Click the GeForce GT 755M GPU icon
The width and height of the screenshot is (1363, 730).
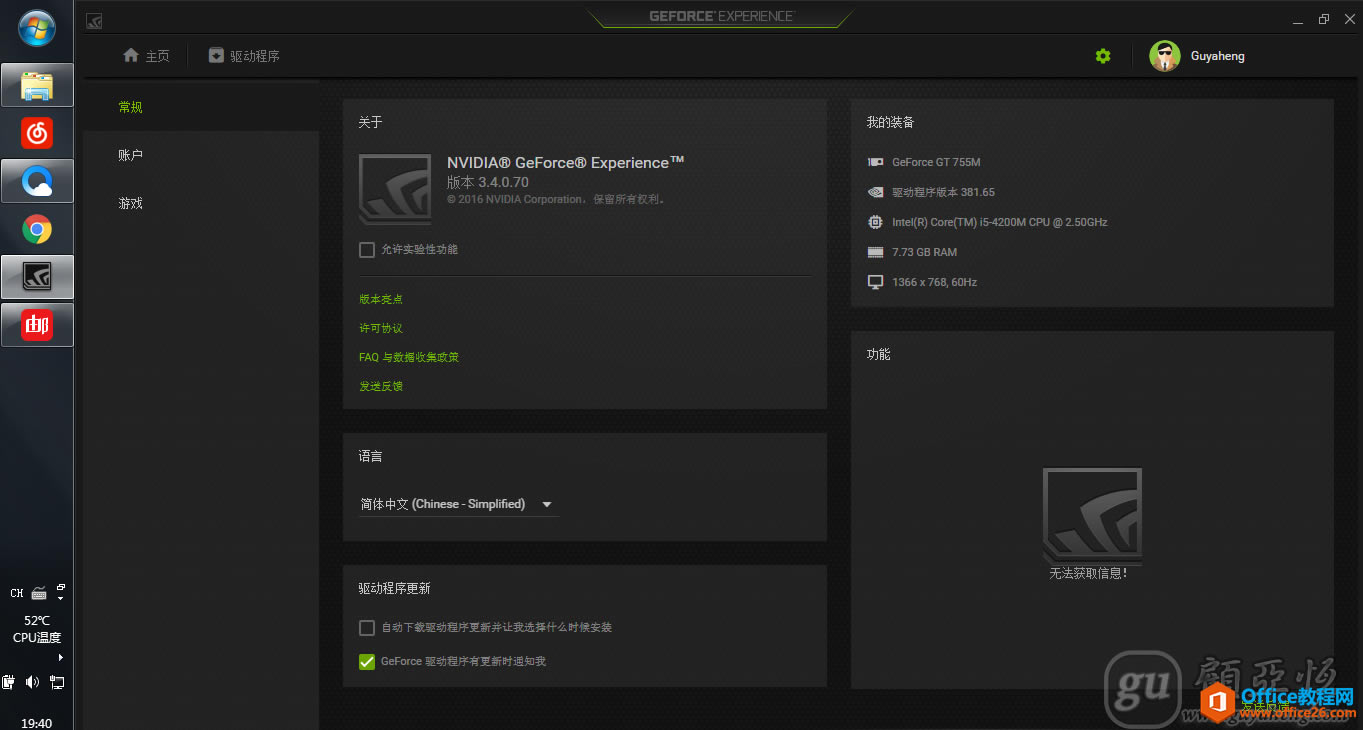coord(875,162)
